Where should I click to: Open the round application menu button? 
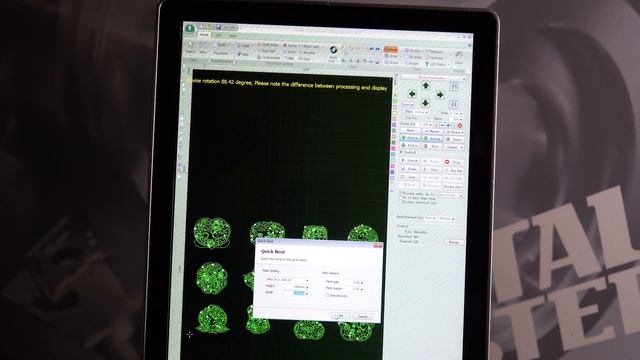(x=190, y=29)
